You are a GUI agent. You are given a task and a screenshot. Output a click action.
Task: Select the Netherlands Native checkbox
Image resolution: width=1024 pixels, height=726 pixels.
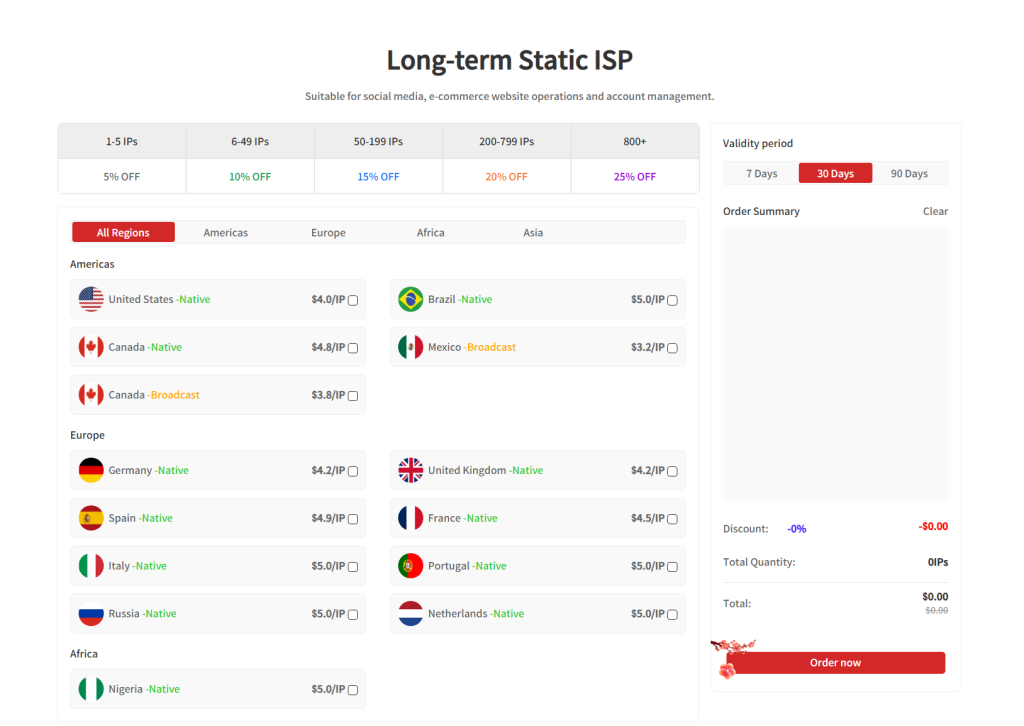[x=672, y=615]
